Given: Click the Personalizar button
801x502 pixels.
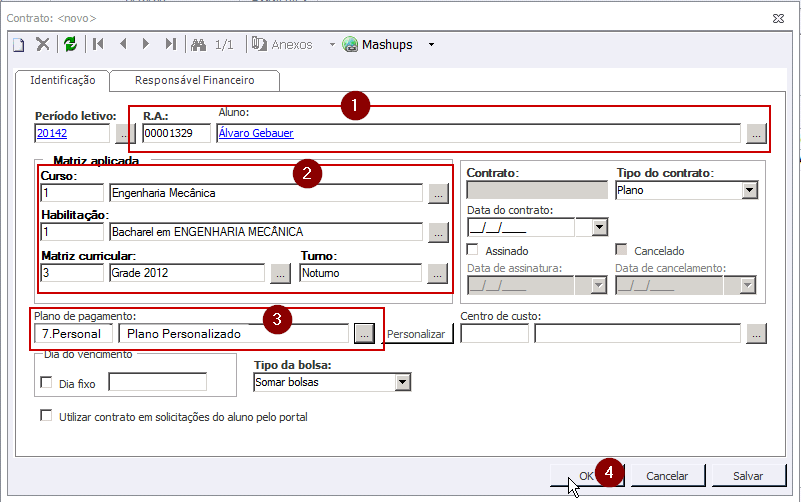Looking at the screenshot, I should [x=417, y=334].
